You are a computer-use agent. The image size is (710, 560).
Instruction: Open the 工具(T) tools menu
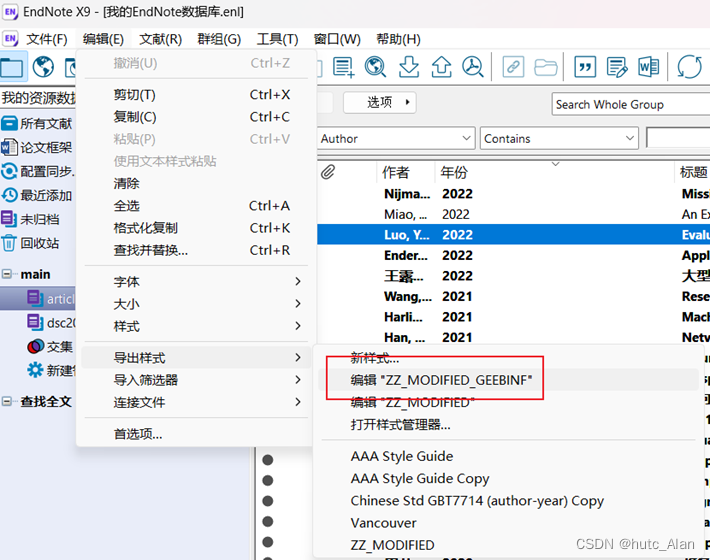click(x=277, y=39)
